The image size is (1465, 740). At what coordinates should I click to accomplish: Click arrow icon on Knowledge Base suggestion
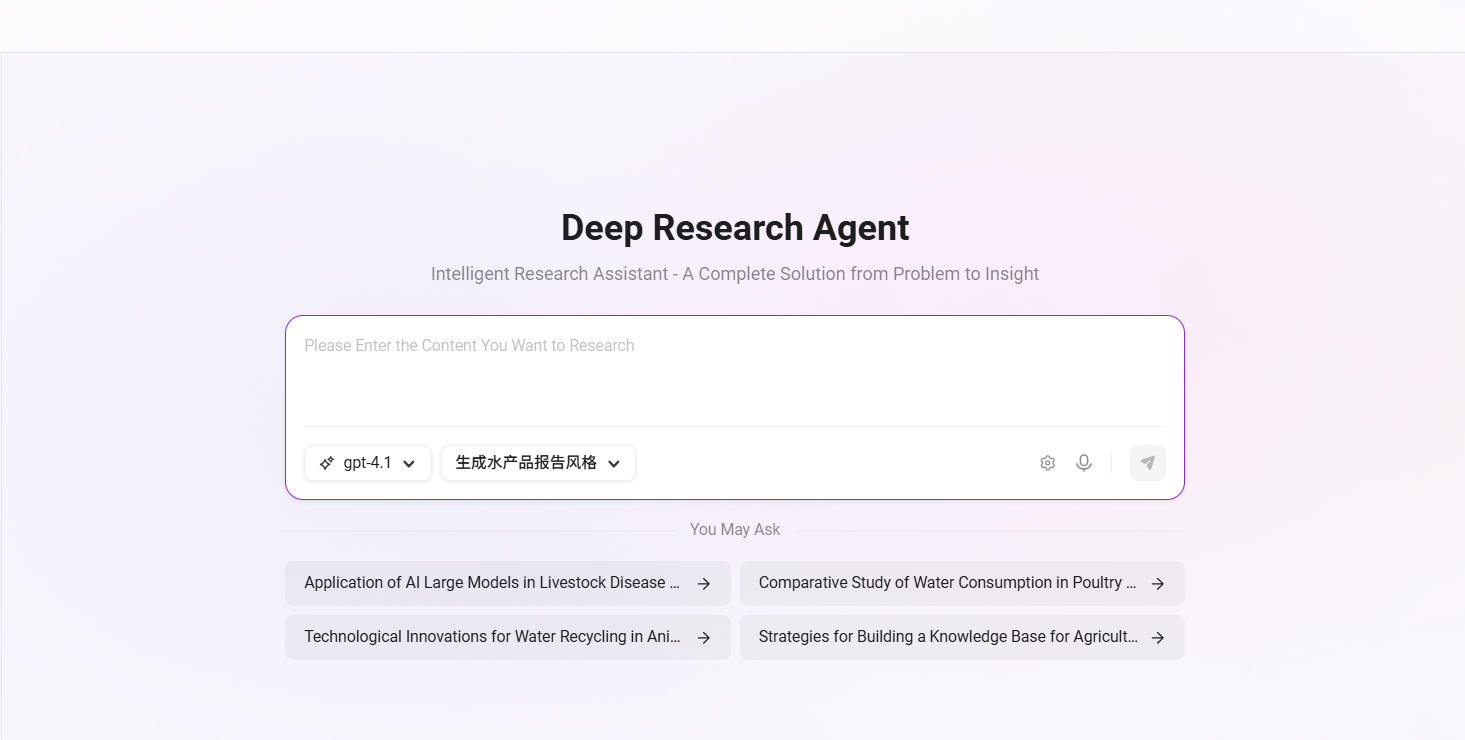point(1157,638)
